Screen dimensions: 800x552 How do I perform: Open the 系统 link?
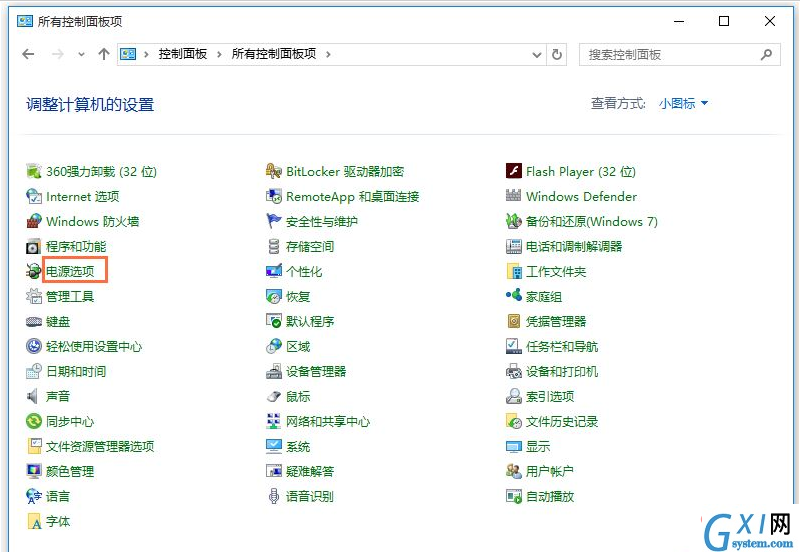(298, 446)
